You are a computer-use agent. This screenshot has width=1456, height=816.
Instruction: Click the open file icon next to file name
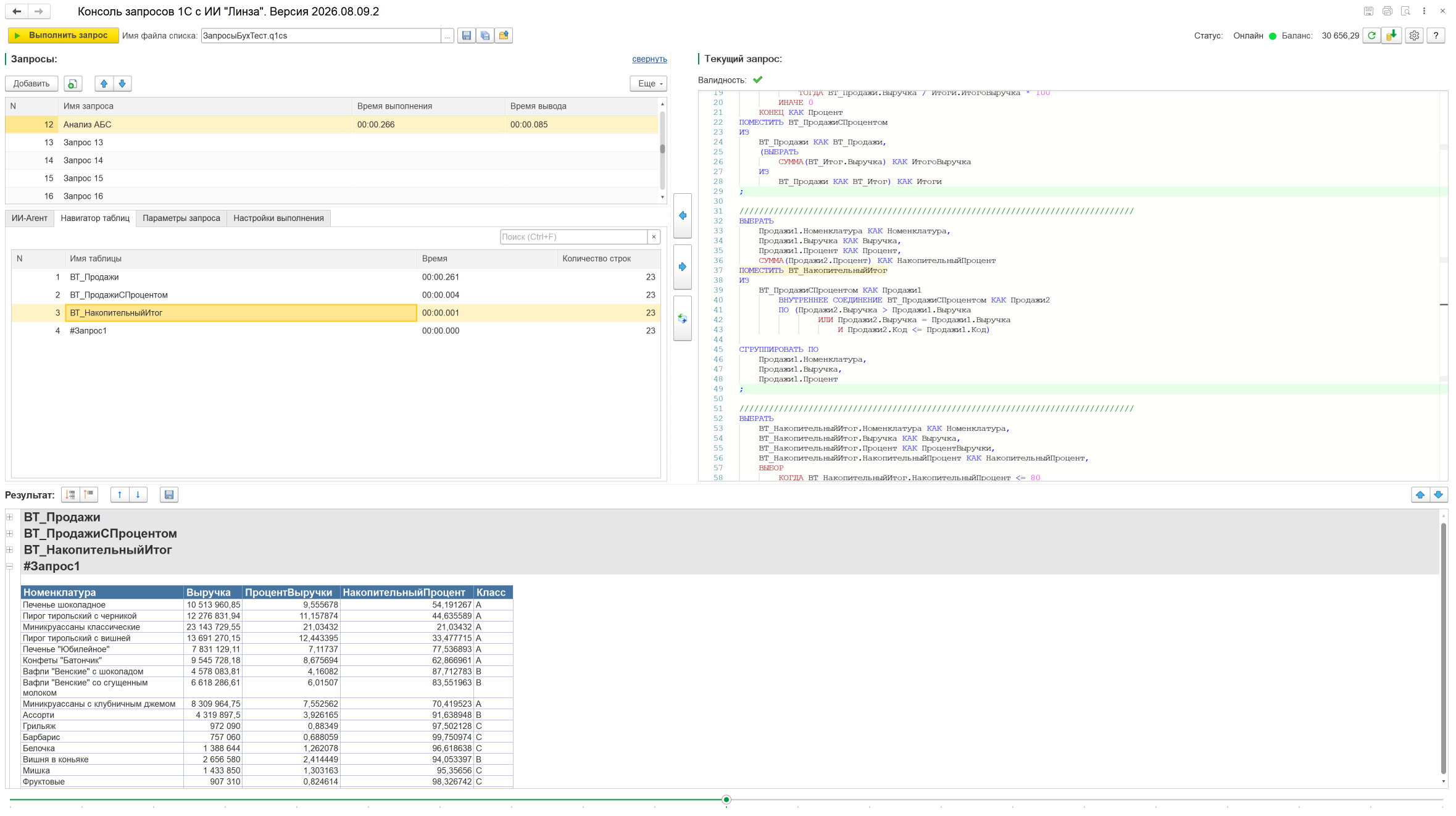tap(504, 36)
